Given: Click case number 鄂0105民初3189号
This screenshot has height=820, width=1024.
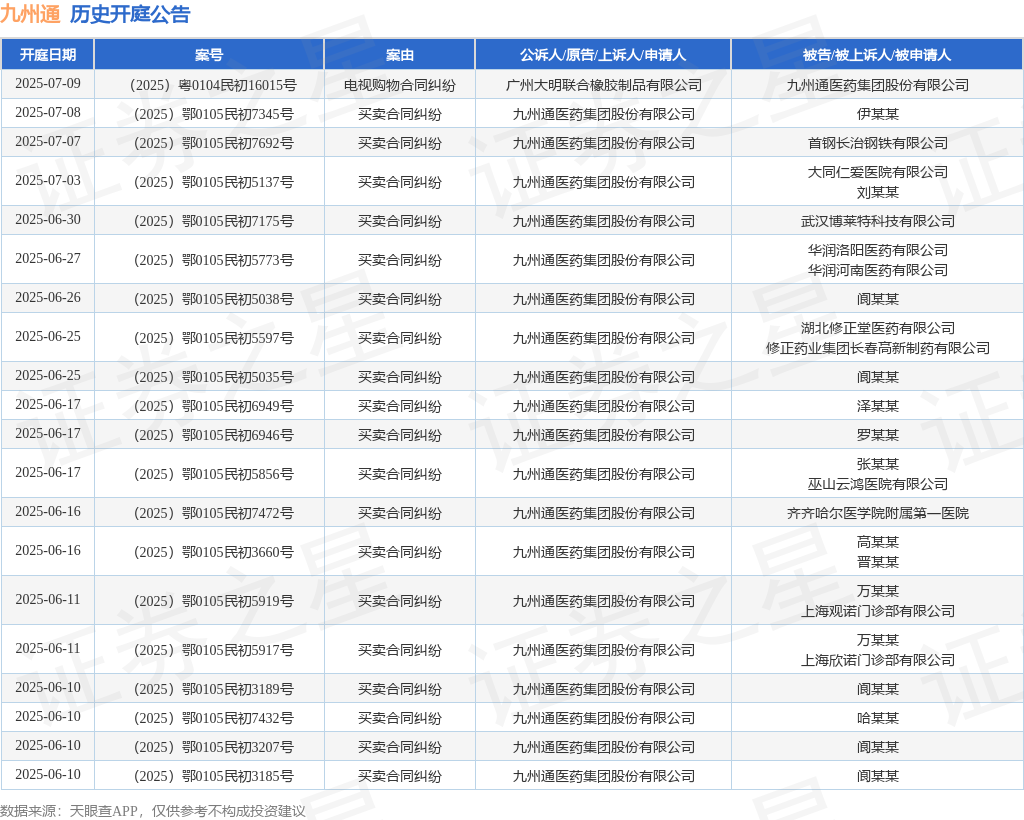Looking at the screenshot, I should (x=213, y=689).
